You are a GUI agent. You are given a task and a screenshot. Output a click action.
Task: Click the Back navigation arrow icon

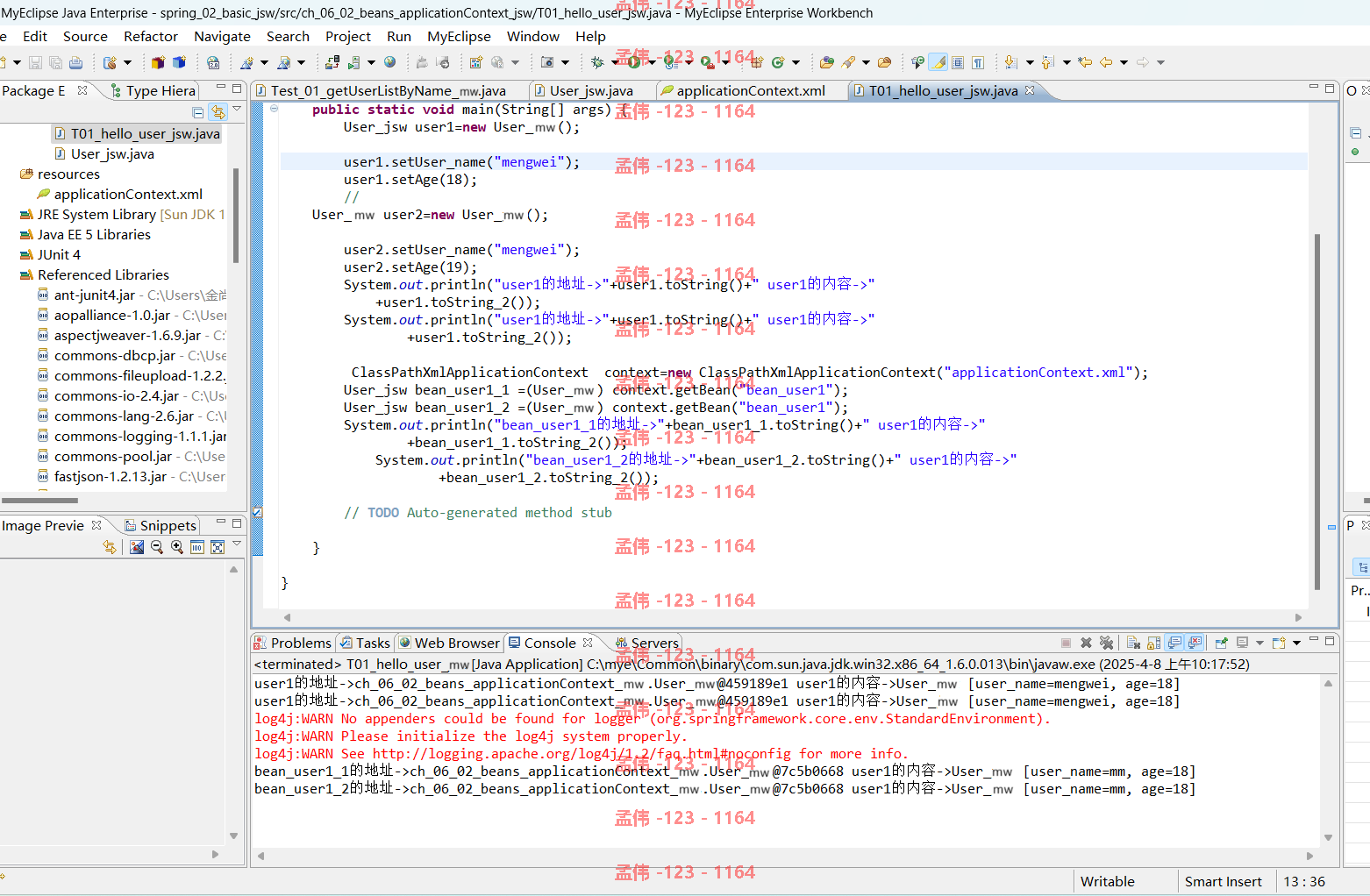click(1106, 62)
